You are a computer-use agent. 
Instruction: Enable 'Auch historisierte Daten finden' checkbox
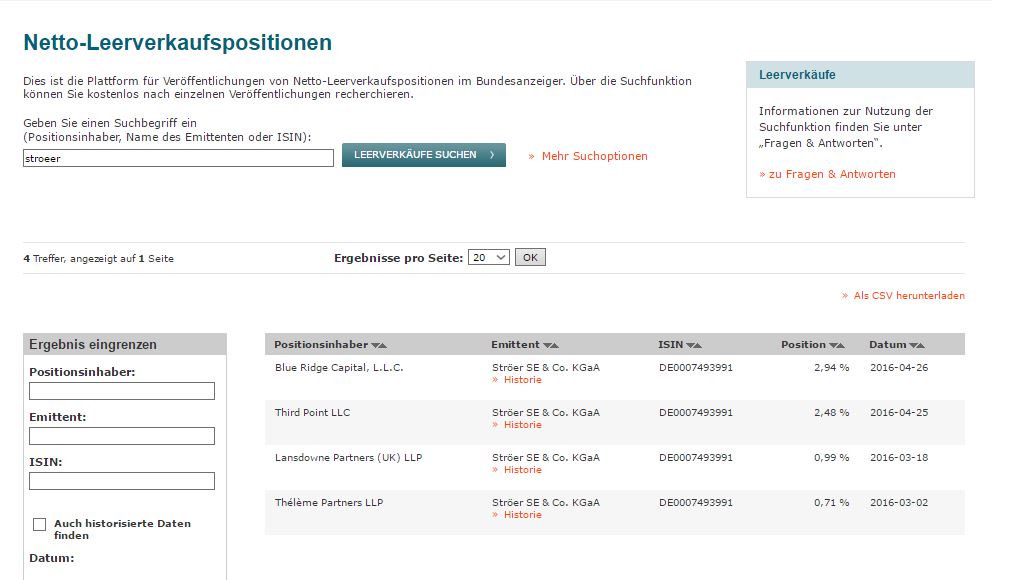coord(40,524)
